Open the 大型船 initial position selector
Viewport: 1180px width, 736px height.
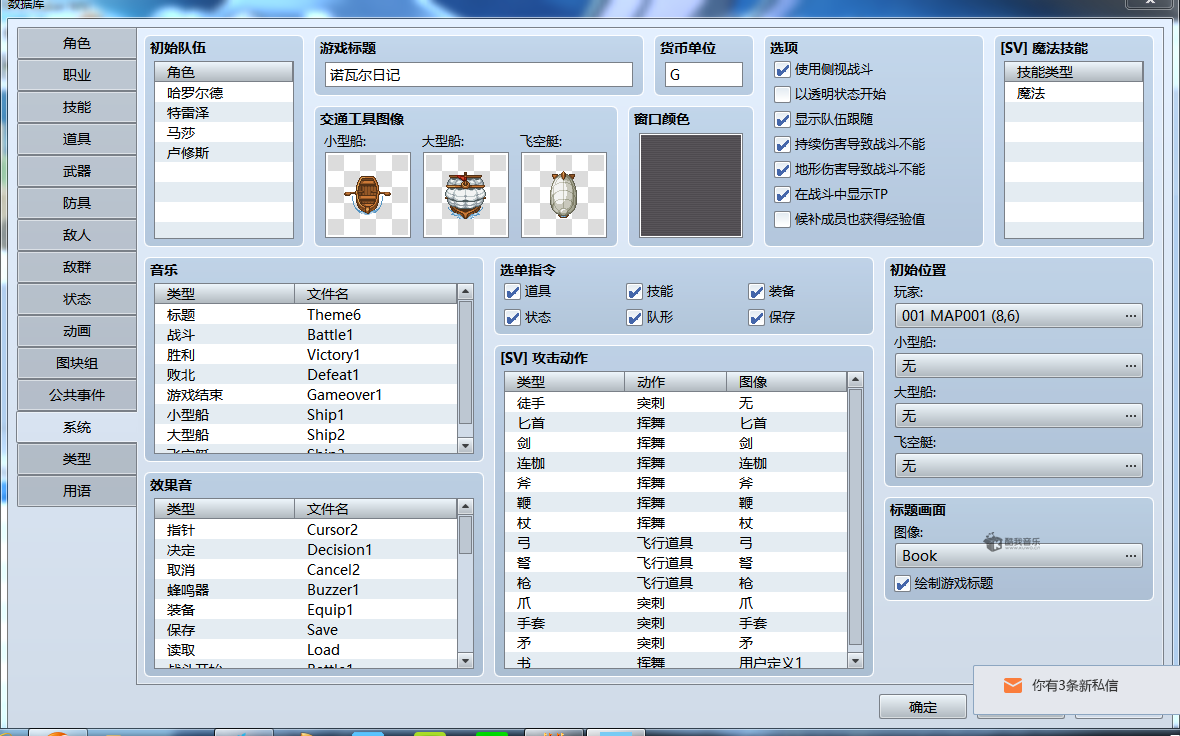click(1018, 416)
